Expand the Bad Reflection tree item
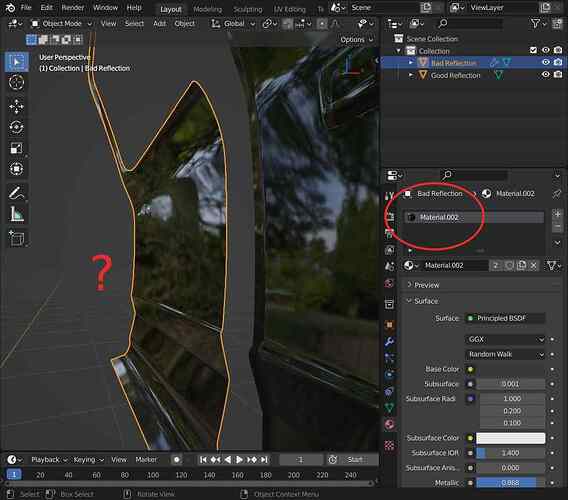The height and width of the screenshot is (500, 568). point(411,62)
